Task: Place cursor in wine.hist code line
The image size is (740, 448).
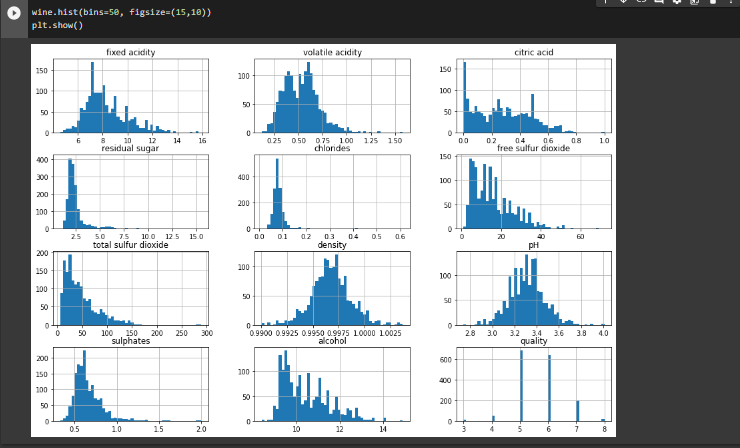Action: click(121, 12)
